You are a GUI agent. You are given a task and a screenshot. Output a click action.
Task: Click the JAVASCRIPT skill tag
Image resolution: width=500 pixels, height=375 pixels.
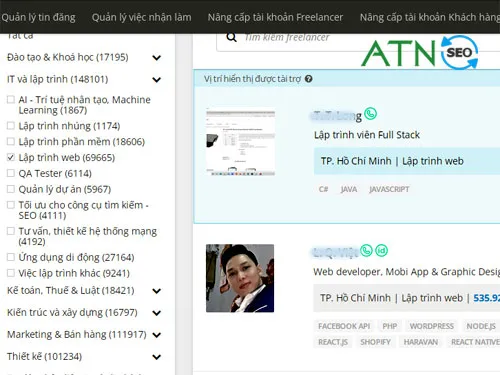pyautogui.click(x=389, y=189)
